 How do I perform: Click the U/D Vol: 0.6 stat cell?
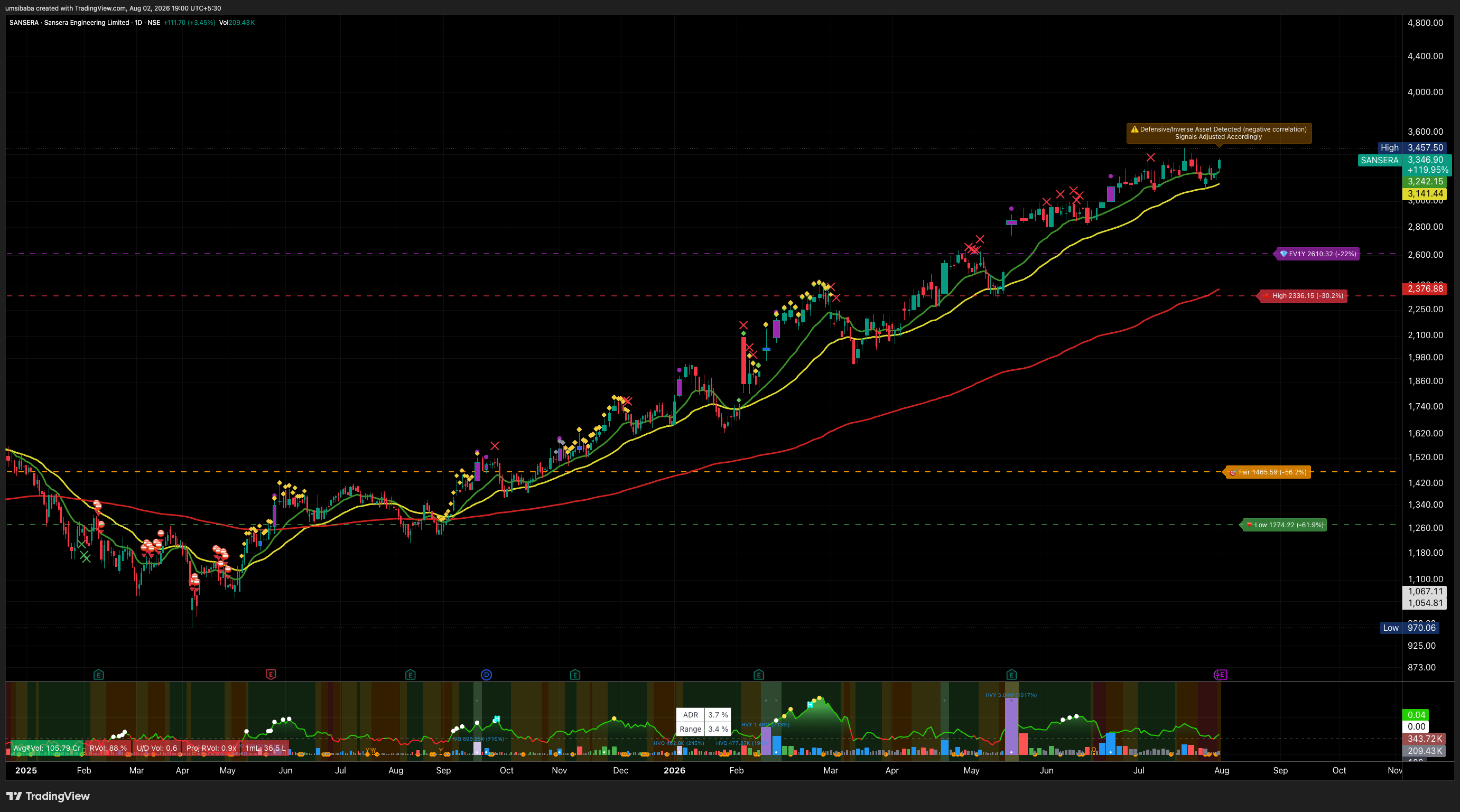(156, 748)
